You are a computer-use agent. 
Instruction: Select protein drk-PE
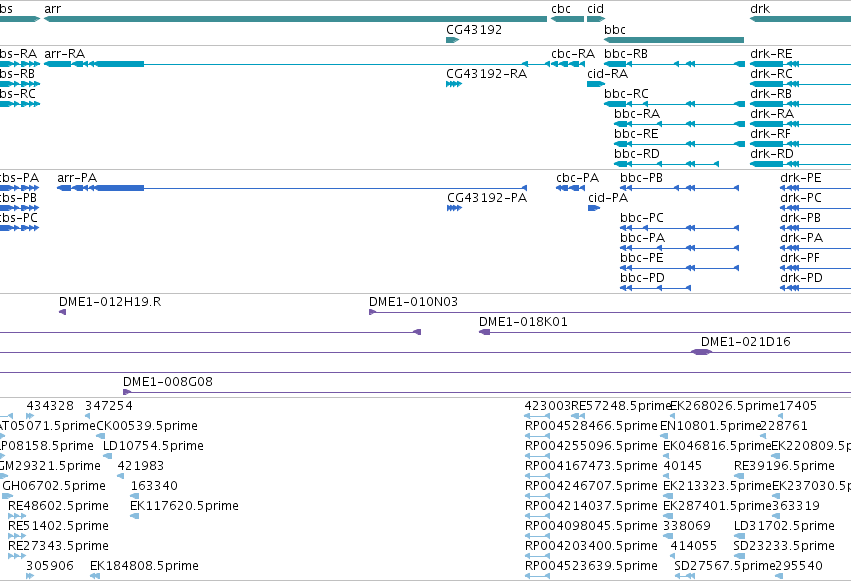[x=815, y=188]
